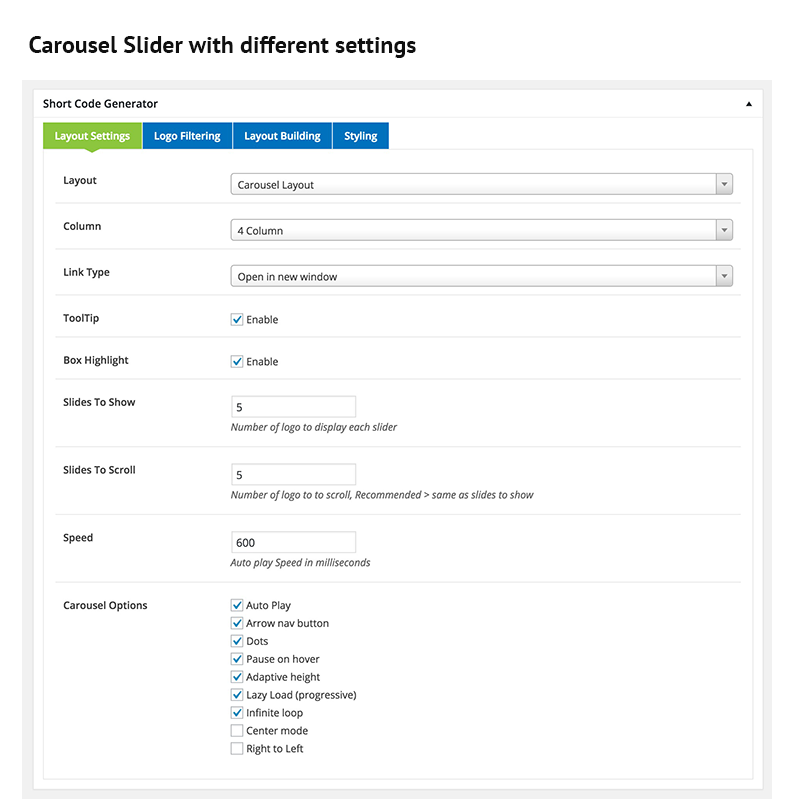800x811 pixels.
Task: Click the Slides To Show field
Action: coord(293,407)
